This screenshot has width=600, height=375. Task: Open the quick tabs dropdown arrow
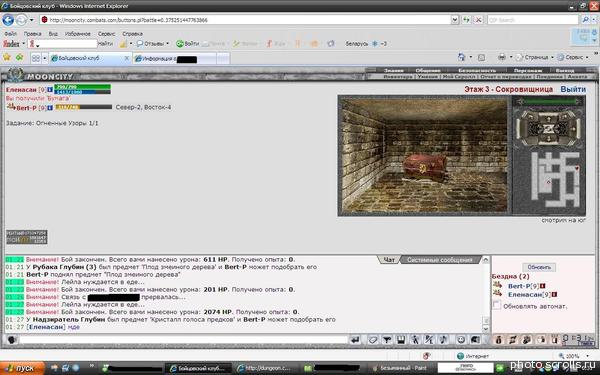44,58
